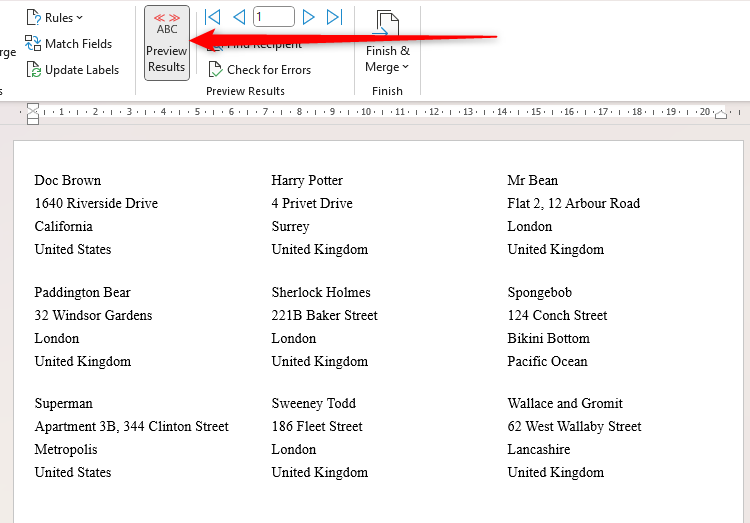
Task: Click the text '1640 Riverside Drive'
Action: pyautogui.click(x=96, y=203)
